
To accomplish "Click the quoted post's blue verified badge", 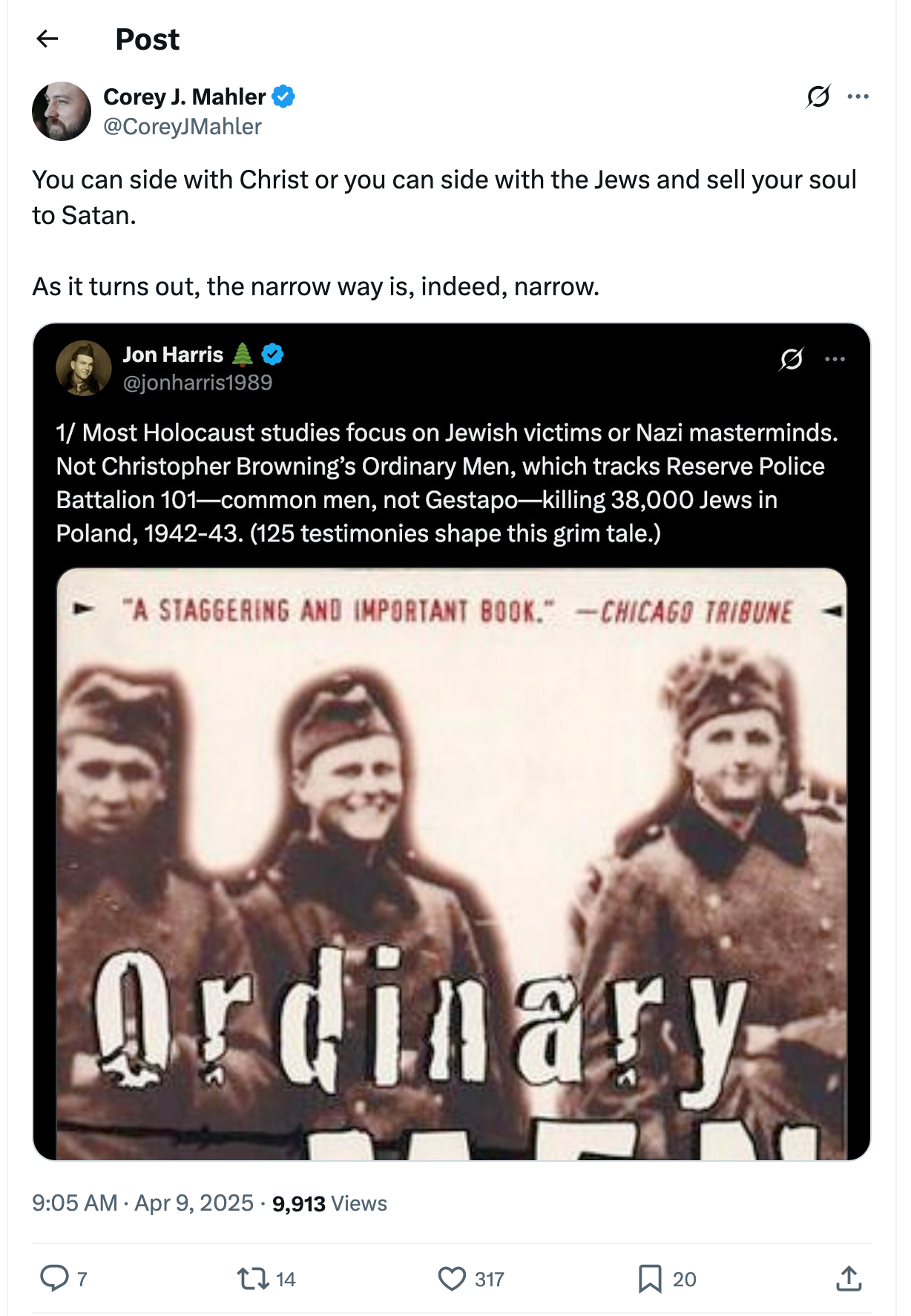I will point(273,355).
